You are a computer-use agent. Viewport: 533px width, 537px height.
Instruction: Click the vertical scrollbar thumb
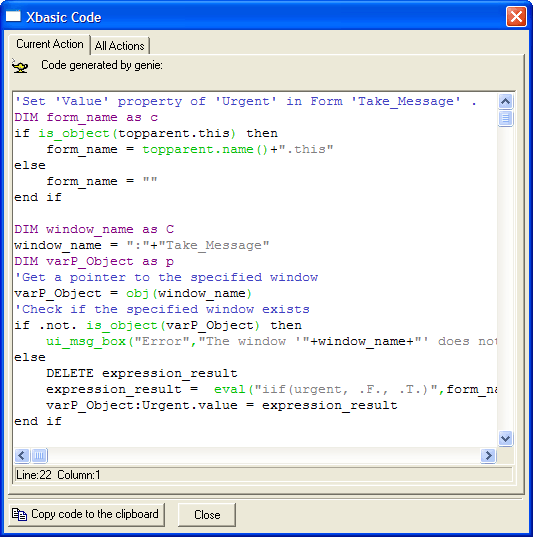[505, 118]
